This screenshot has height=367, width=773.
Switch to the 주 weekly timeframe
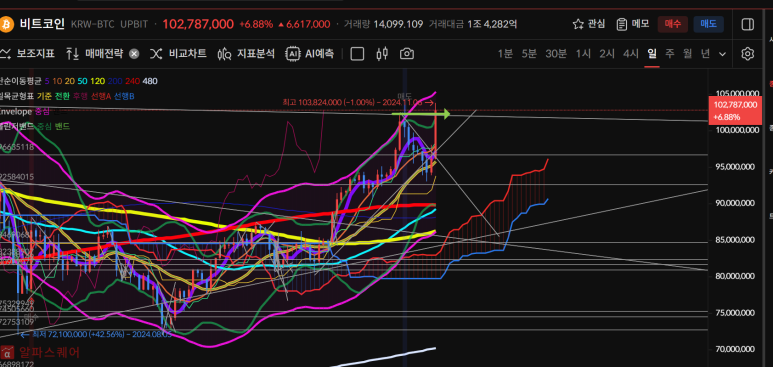(669, 54)
